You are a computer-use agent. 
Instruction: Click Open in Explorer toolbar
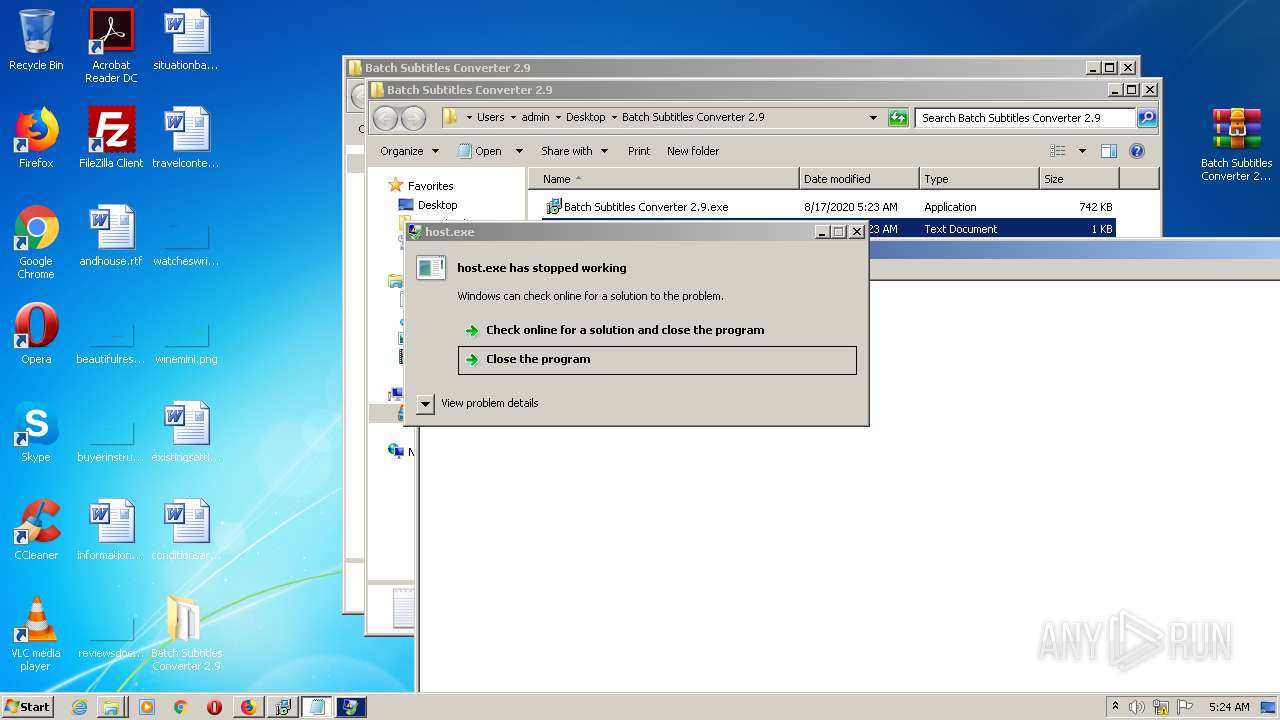(481, 151)
